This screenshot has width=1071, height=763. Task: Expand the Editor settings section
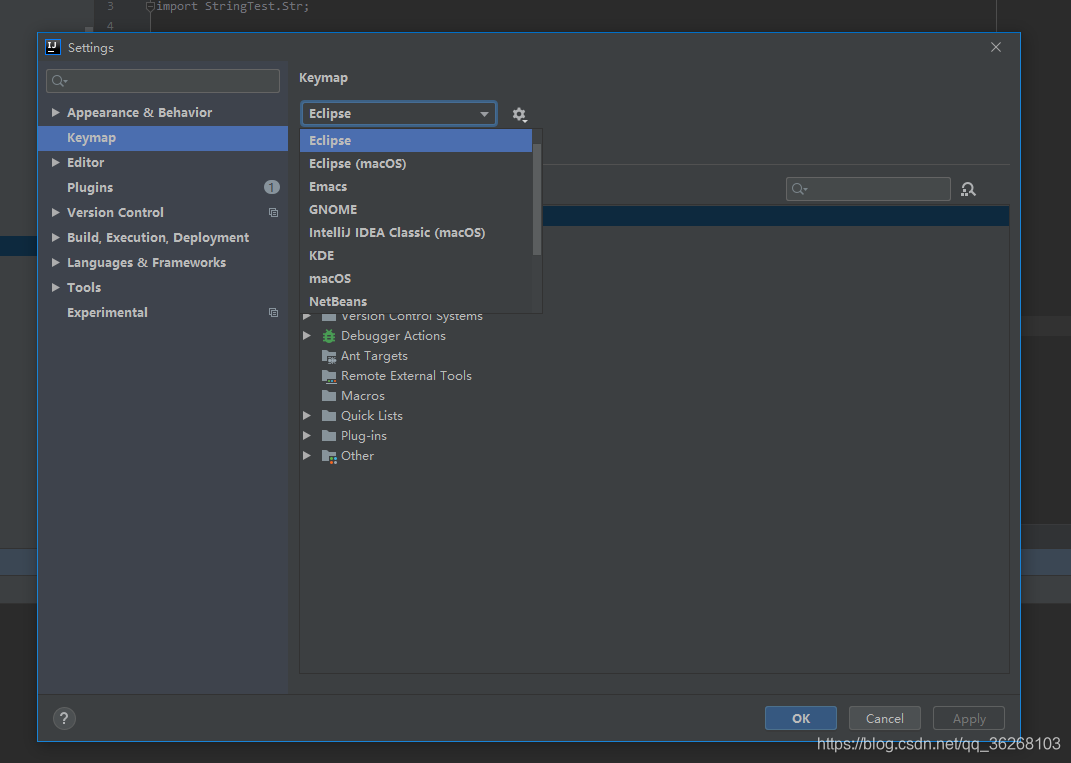(x=55, y=162)
